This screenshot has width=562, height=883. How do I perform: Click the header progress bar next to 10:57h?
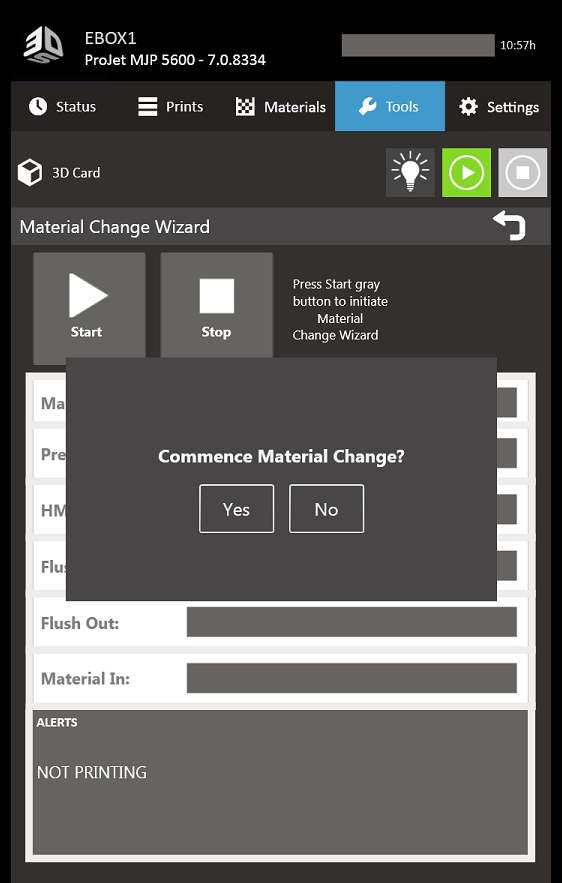pyautogui.click(x=418, y=46)
